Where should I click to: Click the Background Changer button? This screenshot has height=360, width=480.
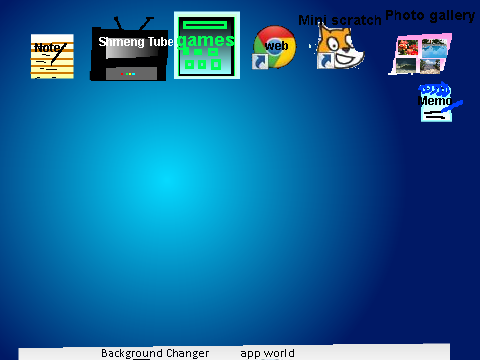tap(155, 353)
